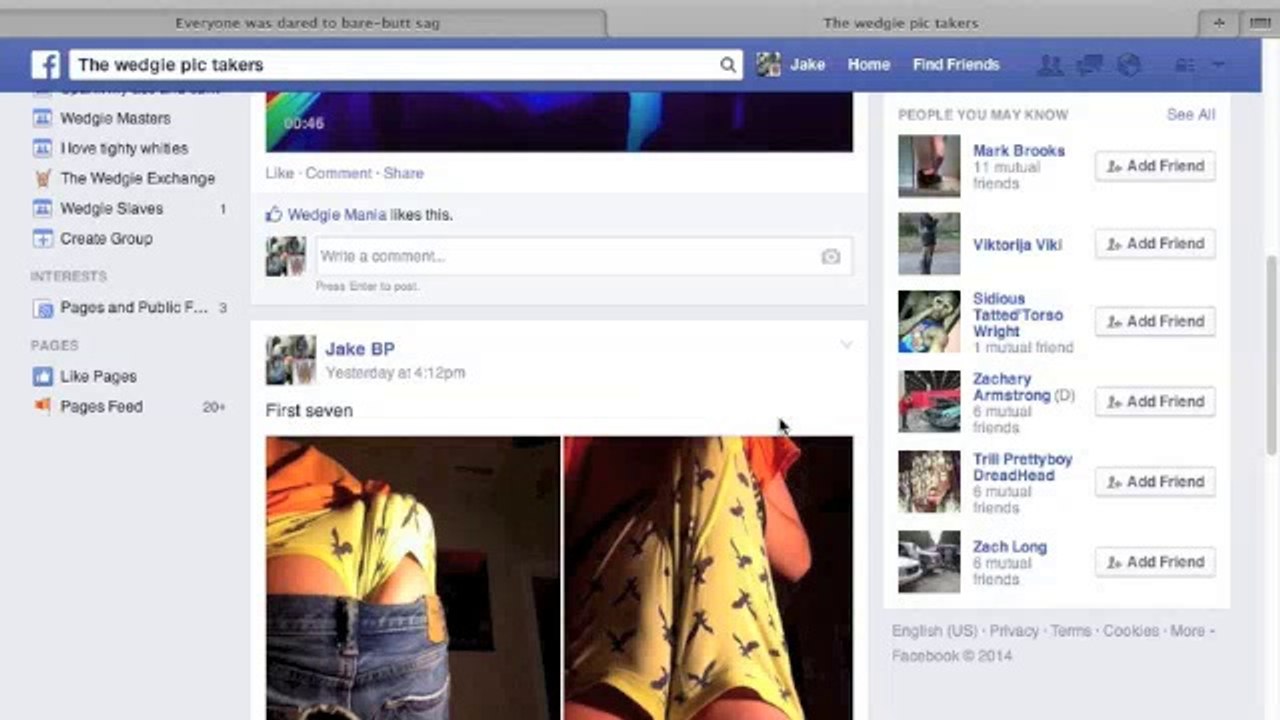Open Wedgie Slaves group
The image size is (1280, 720).
(111, 208)
